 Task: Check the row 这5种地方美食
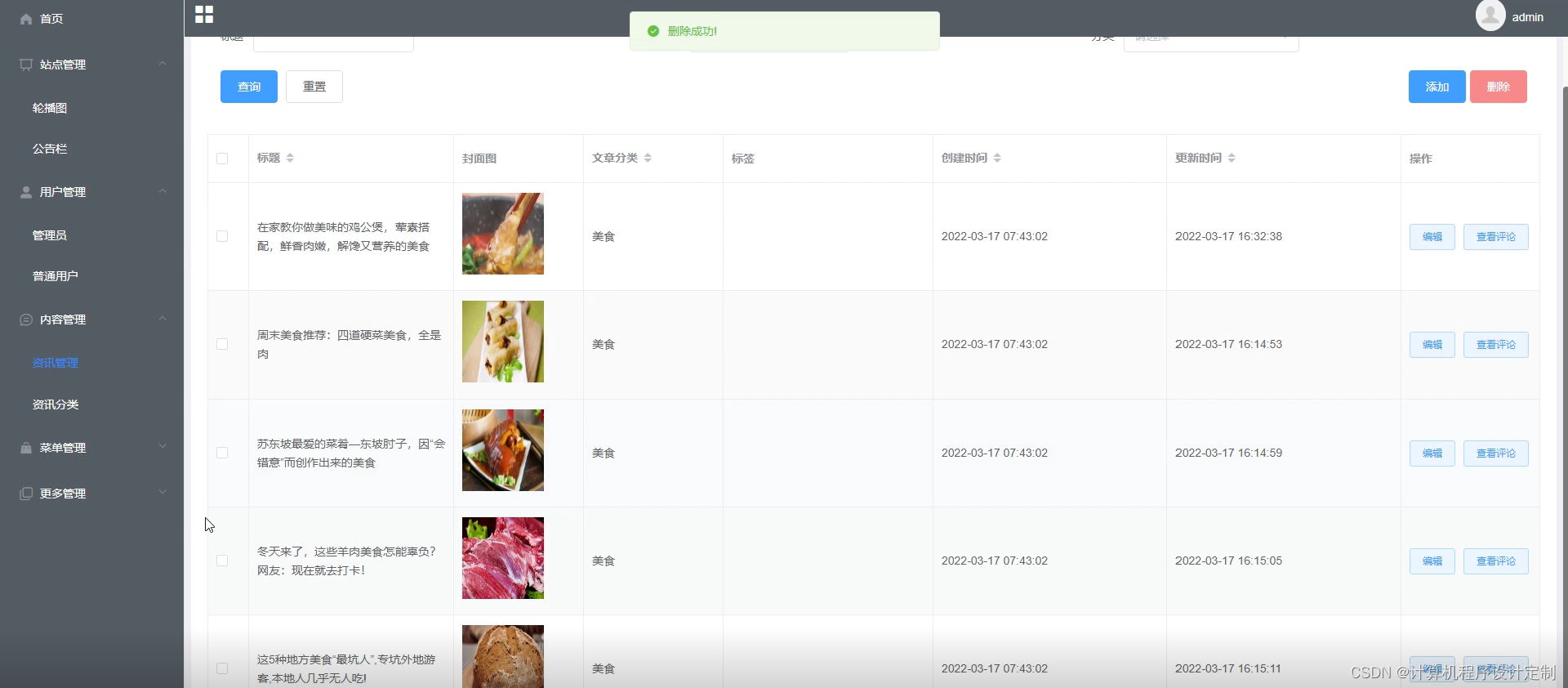click(x=222, y=668)
